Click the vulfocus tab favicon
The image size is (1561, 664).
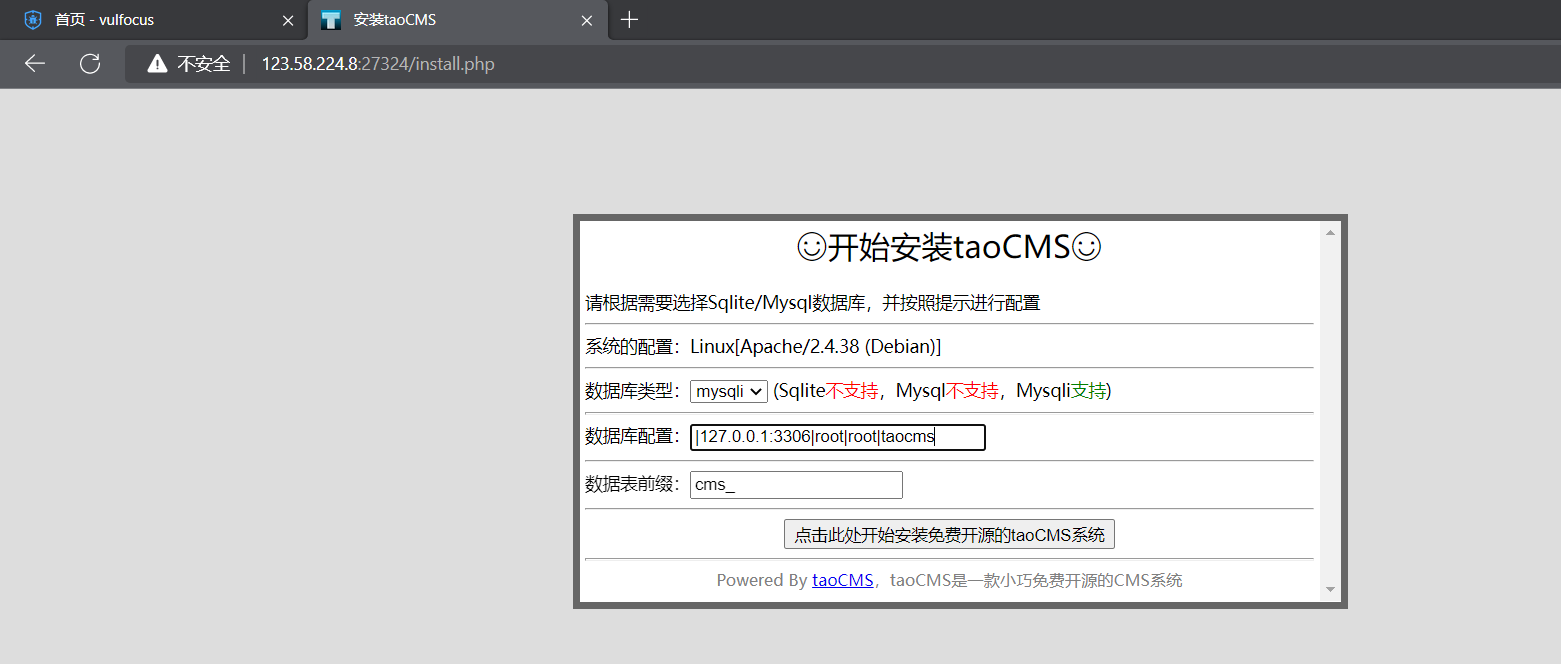coord(33,20)
